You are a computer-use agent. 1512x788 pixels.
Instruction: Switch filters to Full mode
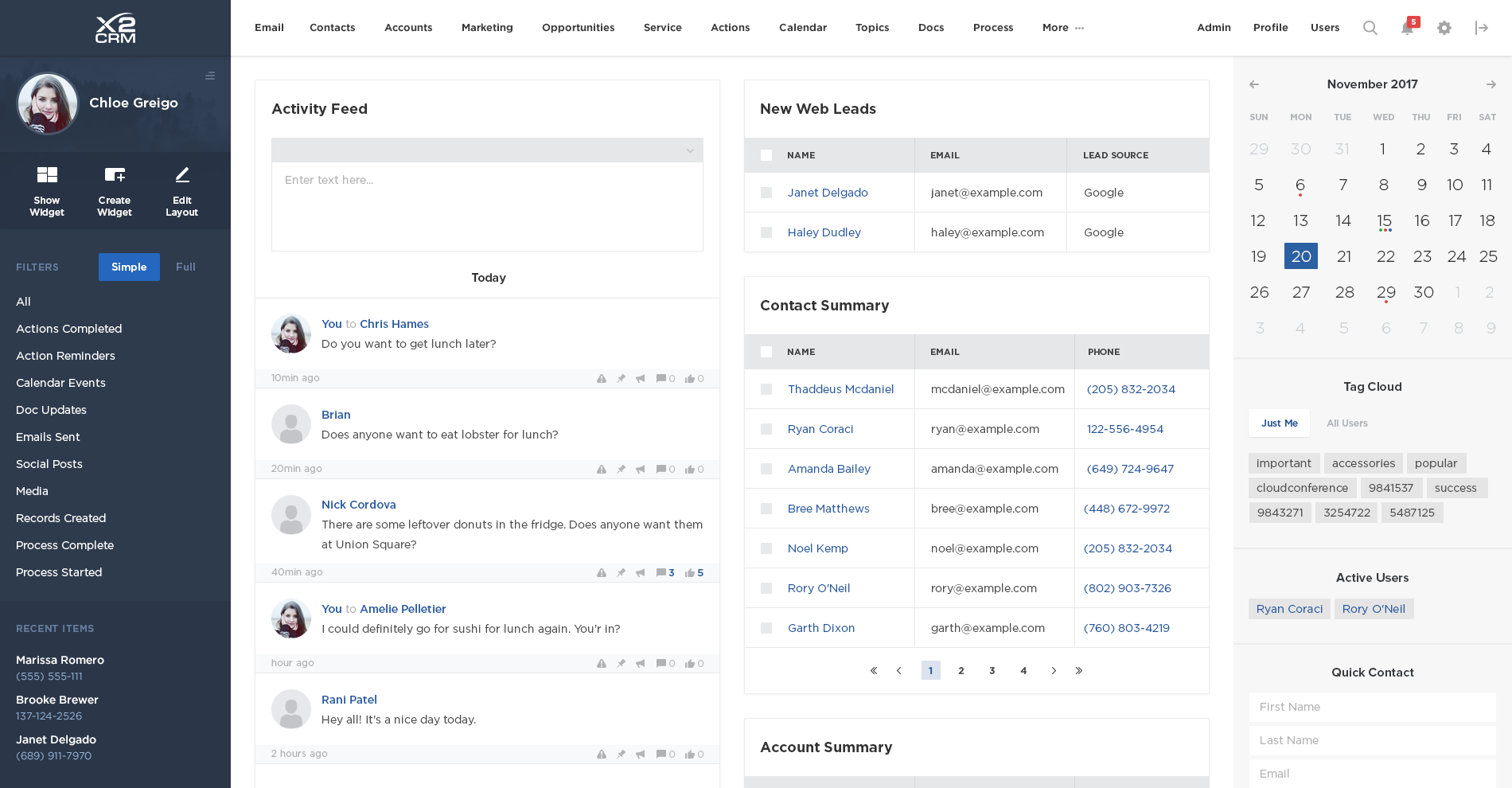185,267
